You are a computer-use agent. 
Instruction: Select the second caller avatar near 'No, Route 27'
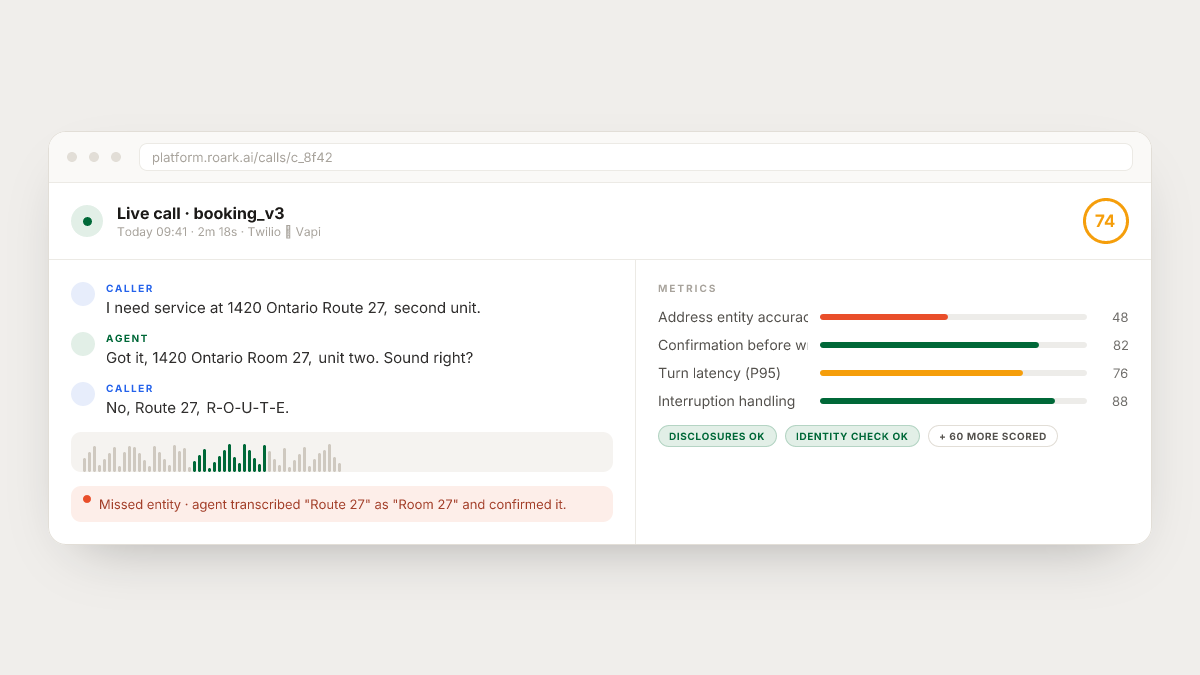click(83, 394)
